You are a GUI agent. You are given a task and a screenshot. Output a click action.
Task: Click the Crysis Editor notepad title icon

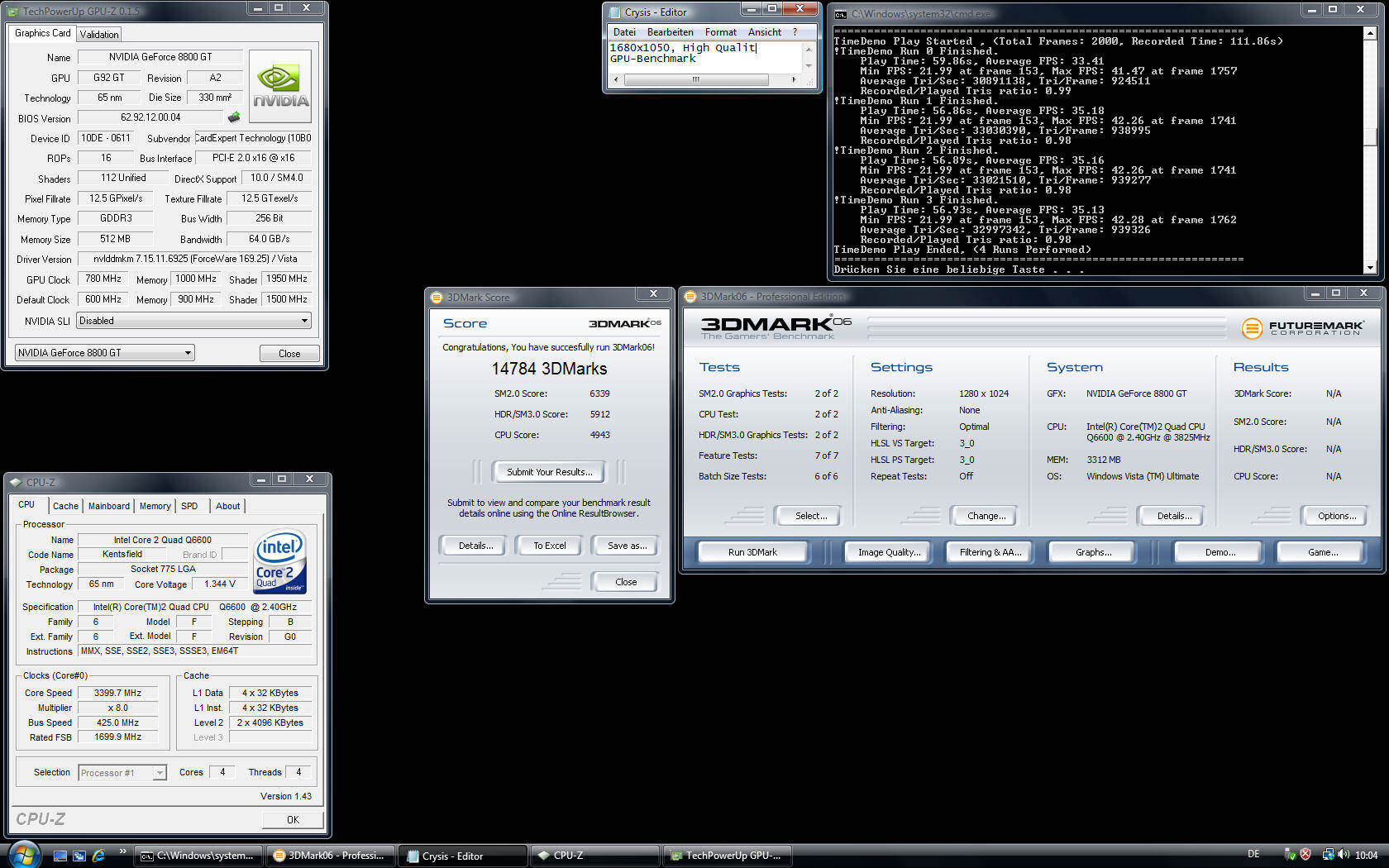point(615,12)
